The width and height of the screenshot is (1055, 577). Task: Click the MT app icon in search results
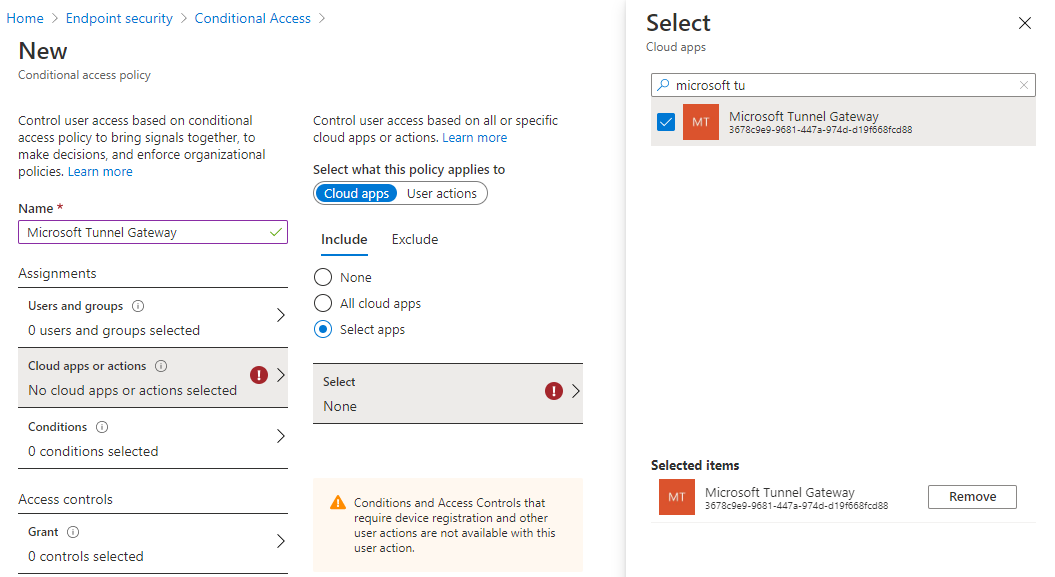click(x=700, y=122)
